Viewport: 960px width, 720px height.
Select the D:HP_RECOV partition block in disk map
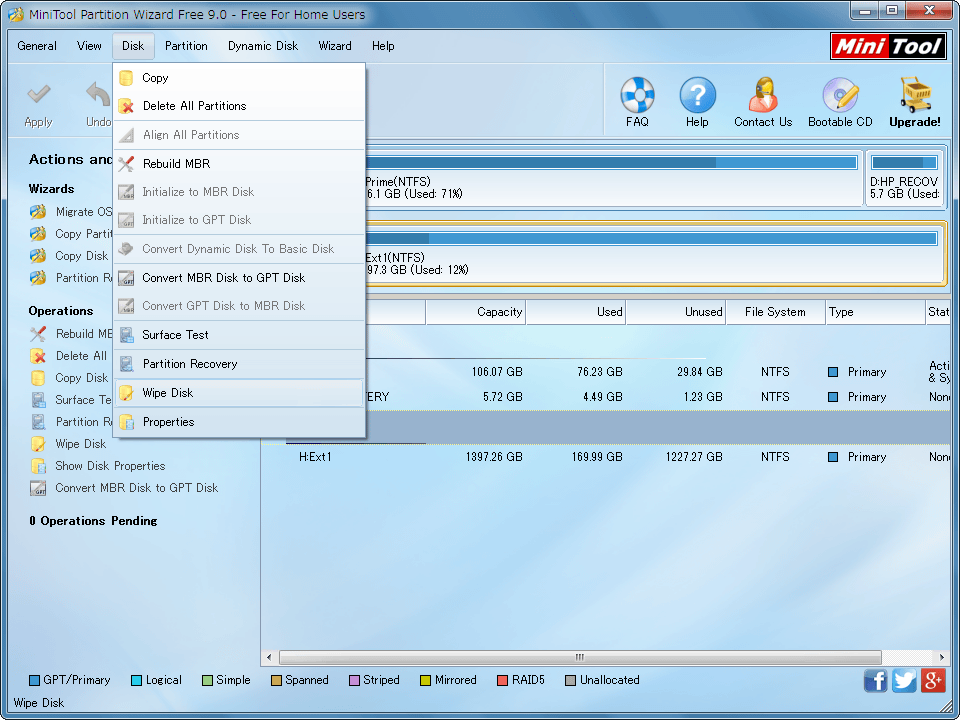[x=904, y=178]
